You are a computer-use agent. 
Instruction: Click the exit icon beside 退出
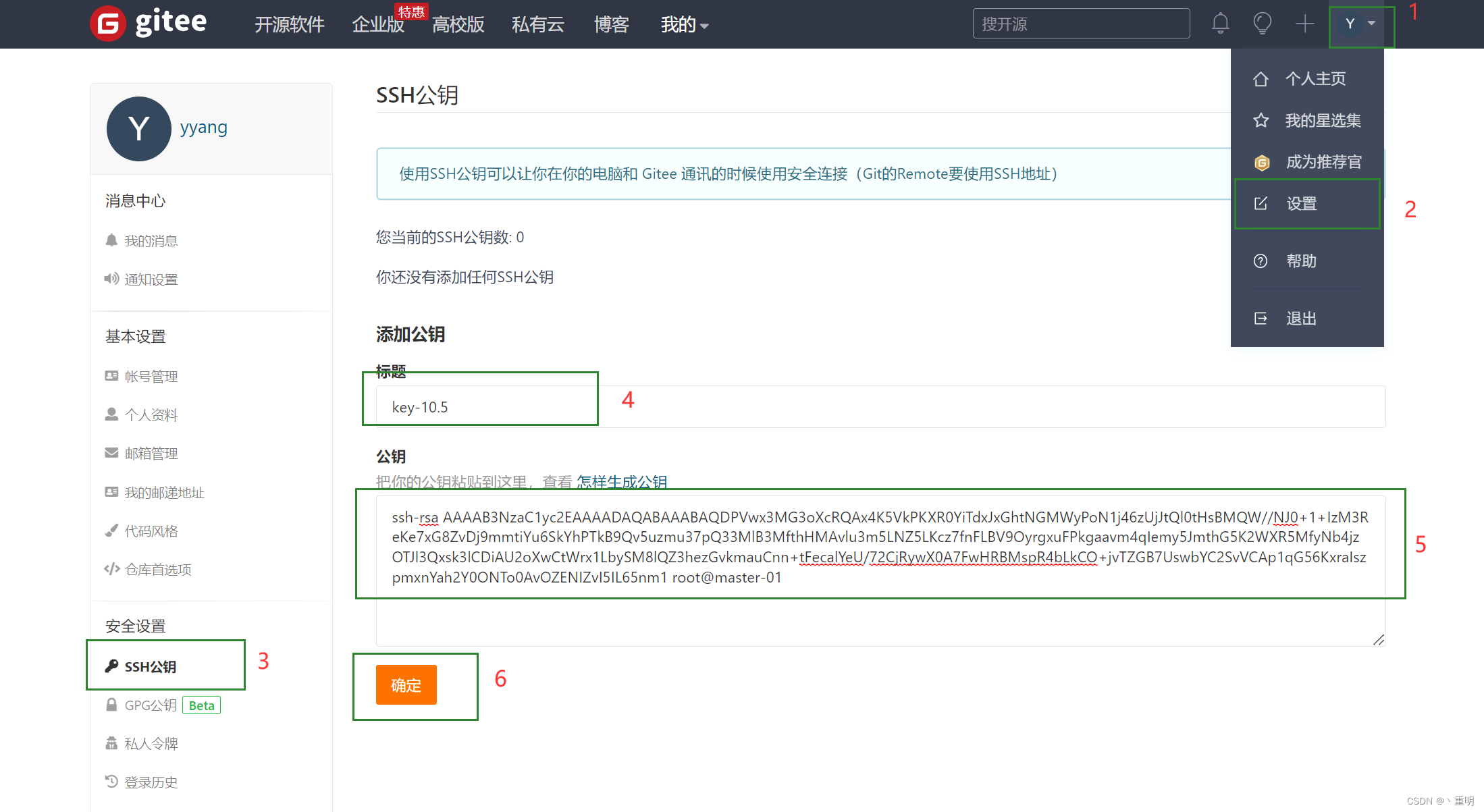1261,319
